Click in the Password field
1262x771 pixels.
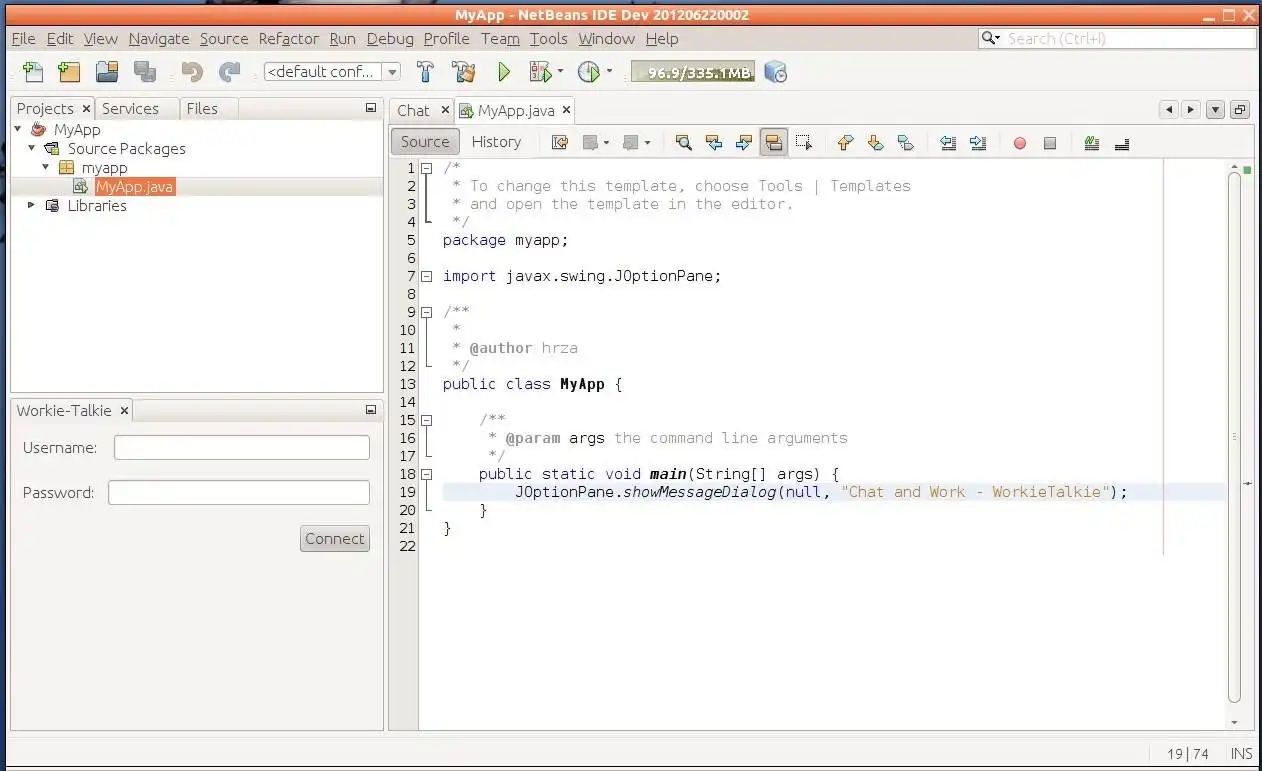(x=239, y=493)
